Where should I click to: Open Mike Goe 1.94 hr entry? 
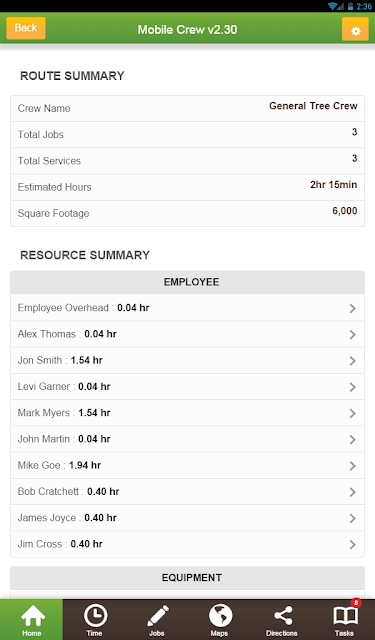[187, 466]
